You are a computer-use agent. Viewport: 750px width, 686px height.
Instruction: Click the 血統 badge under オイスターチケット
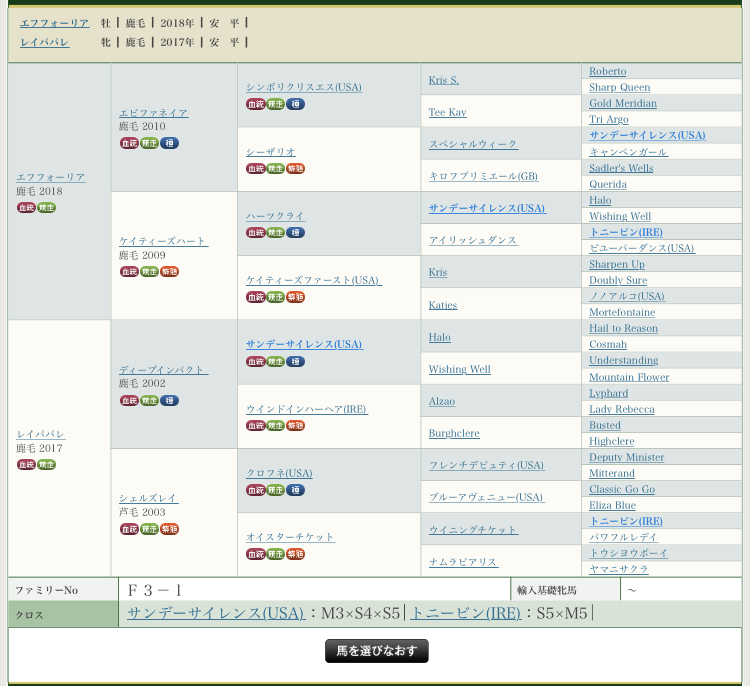pos(256,553)
